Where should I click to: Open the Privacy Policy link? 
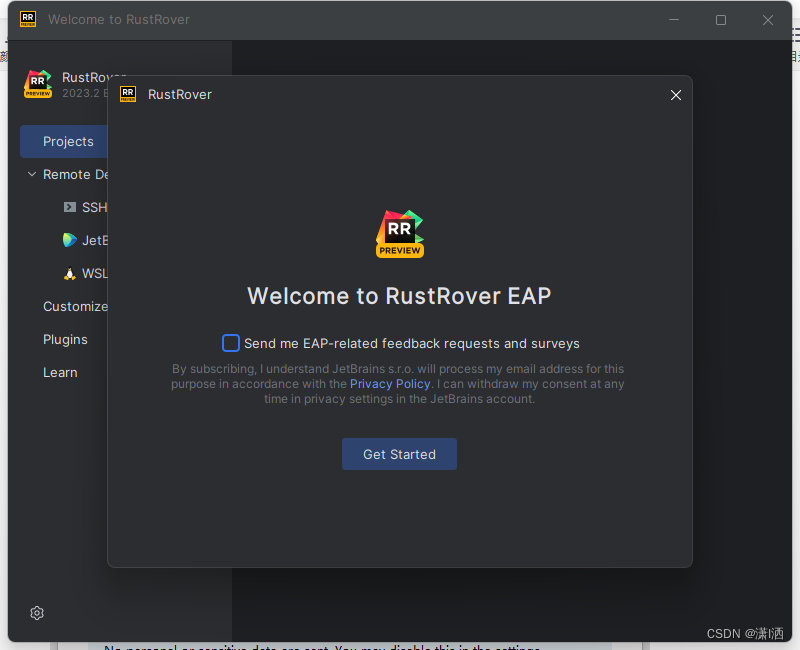point(390,384)
